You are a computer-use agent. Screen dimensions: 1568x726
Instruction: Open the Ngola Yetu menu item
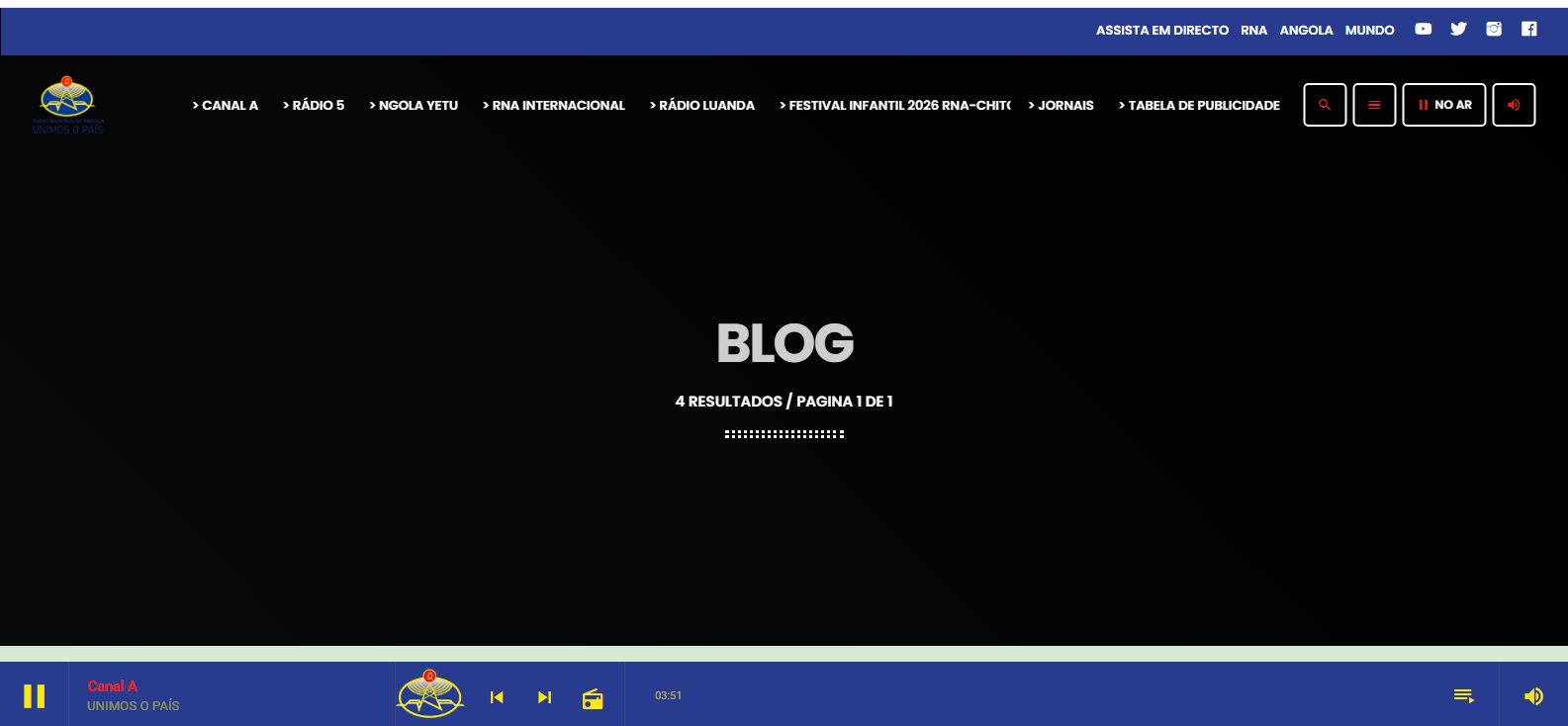tap(414, 105)
